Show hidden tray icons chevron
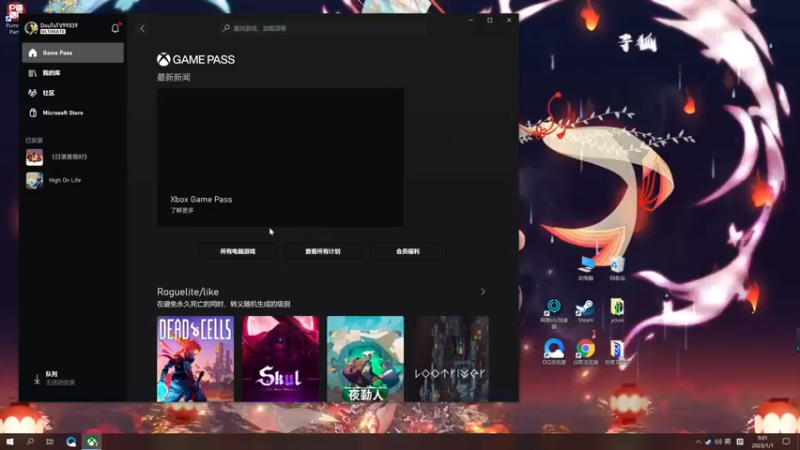The width and height of the screenshot is (800, 450). (697, 442)
